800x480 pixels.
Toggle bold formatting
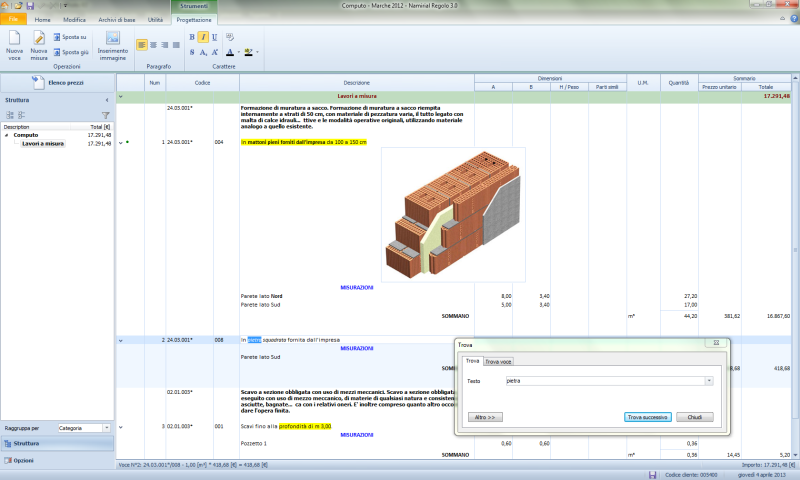click(x=191, y=37)
